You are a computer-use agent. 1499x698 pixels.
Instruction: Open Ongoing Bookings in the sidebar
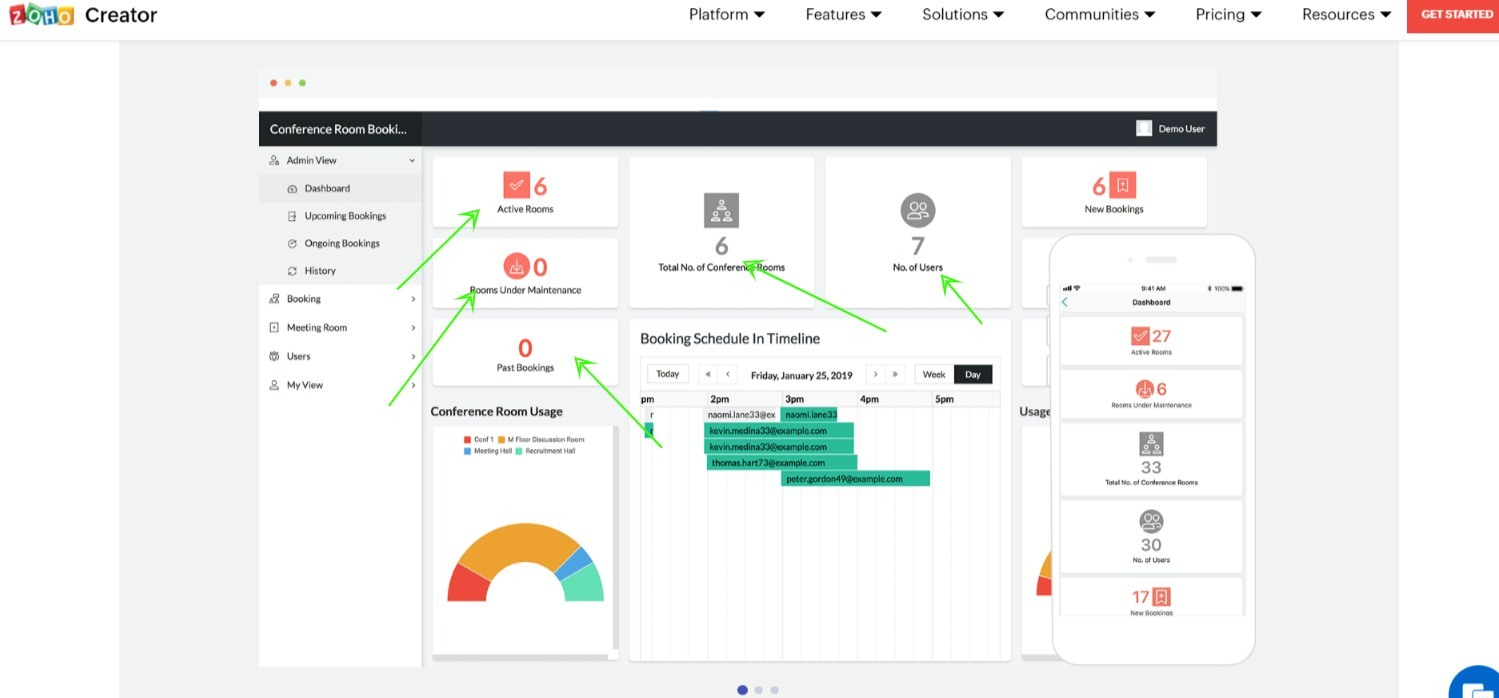click(340, 243)
